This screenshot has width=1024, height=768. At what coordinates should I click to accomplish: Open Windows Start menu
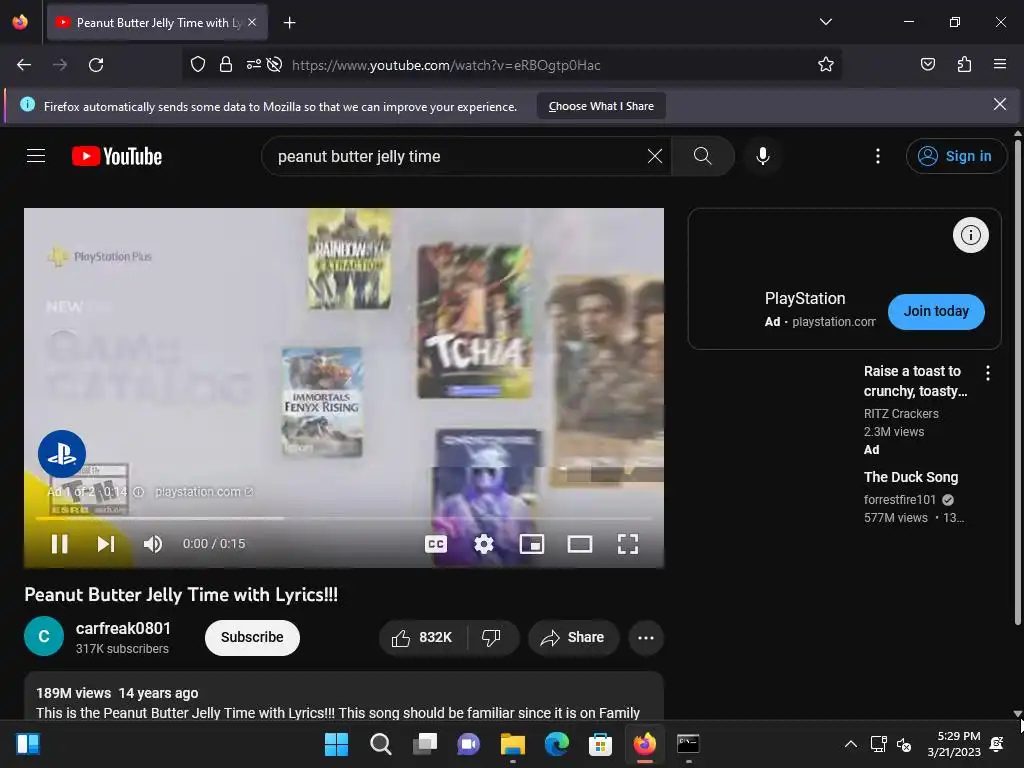[x=336, y=744]
